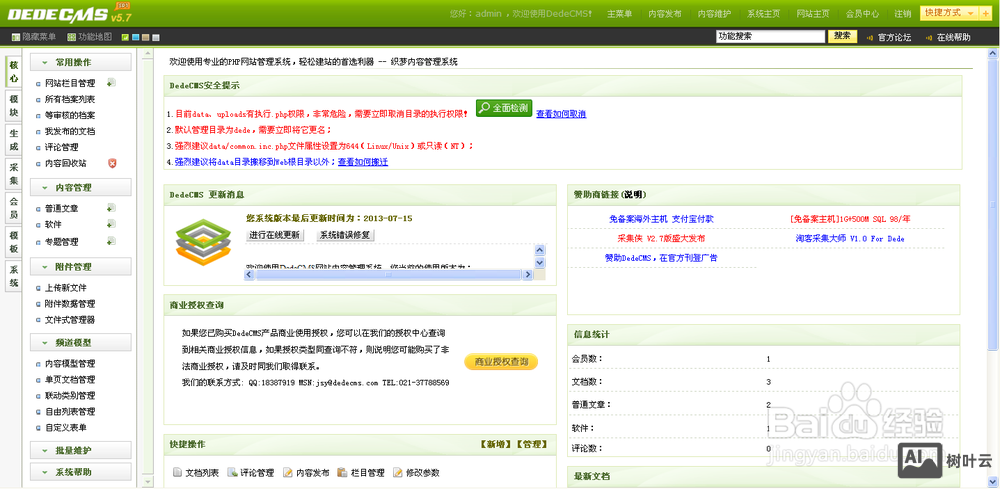Collapse the 常用操作 menu section
The image size is (1000, 489).
[80, 62]
